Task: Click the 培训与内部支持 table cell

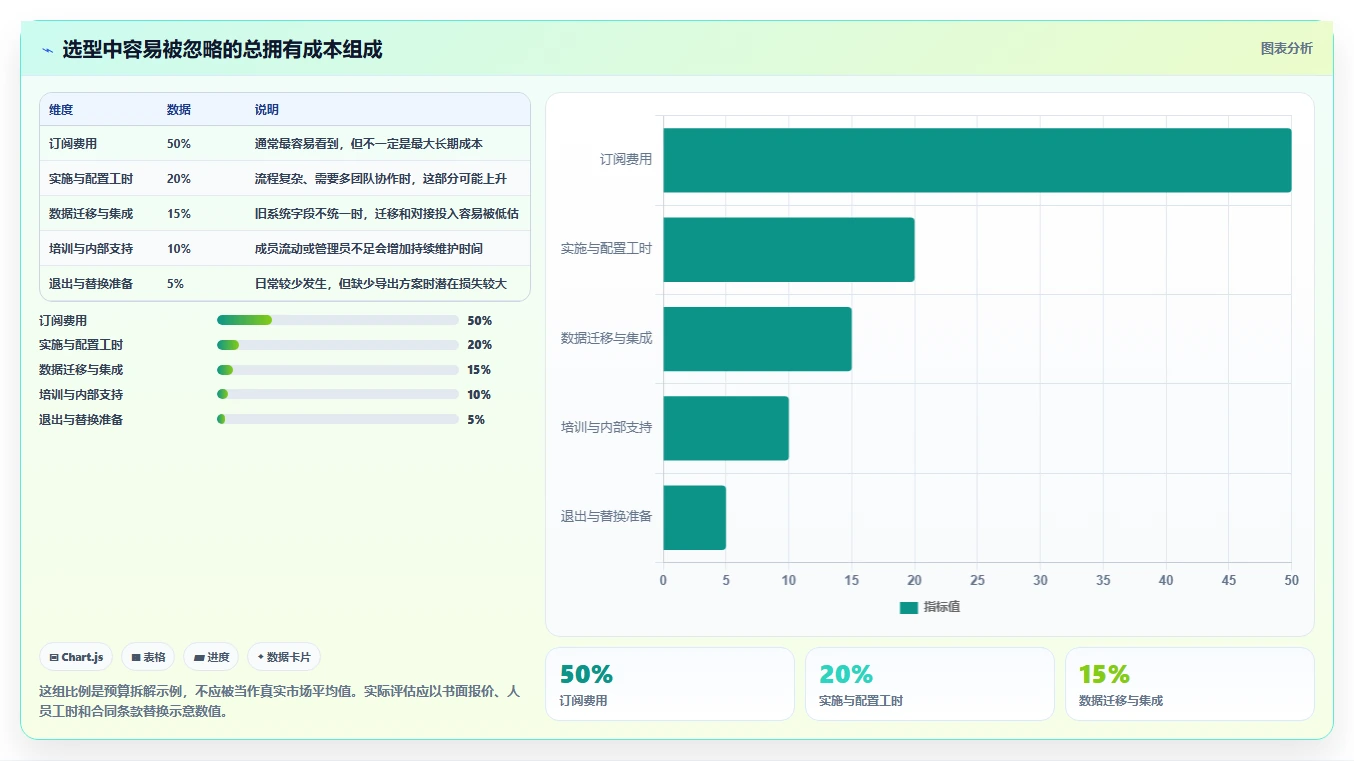Action: point(91,249)
